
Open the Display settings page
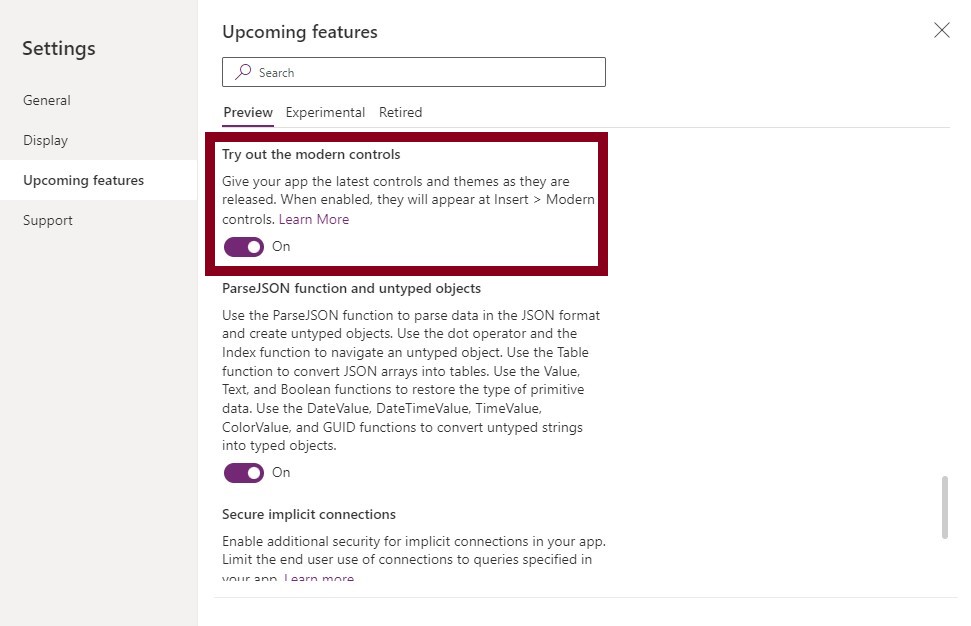pyautogui.click(x=45, y=140)
